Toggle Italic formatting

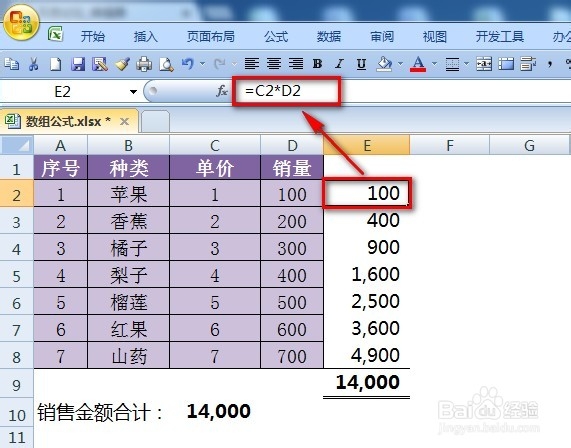[x=339, y=64]
